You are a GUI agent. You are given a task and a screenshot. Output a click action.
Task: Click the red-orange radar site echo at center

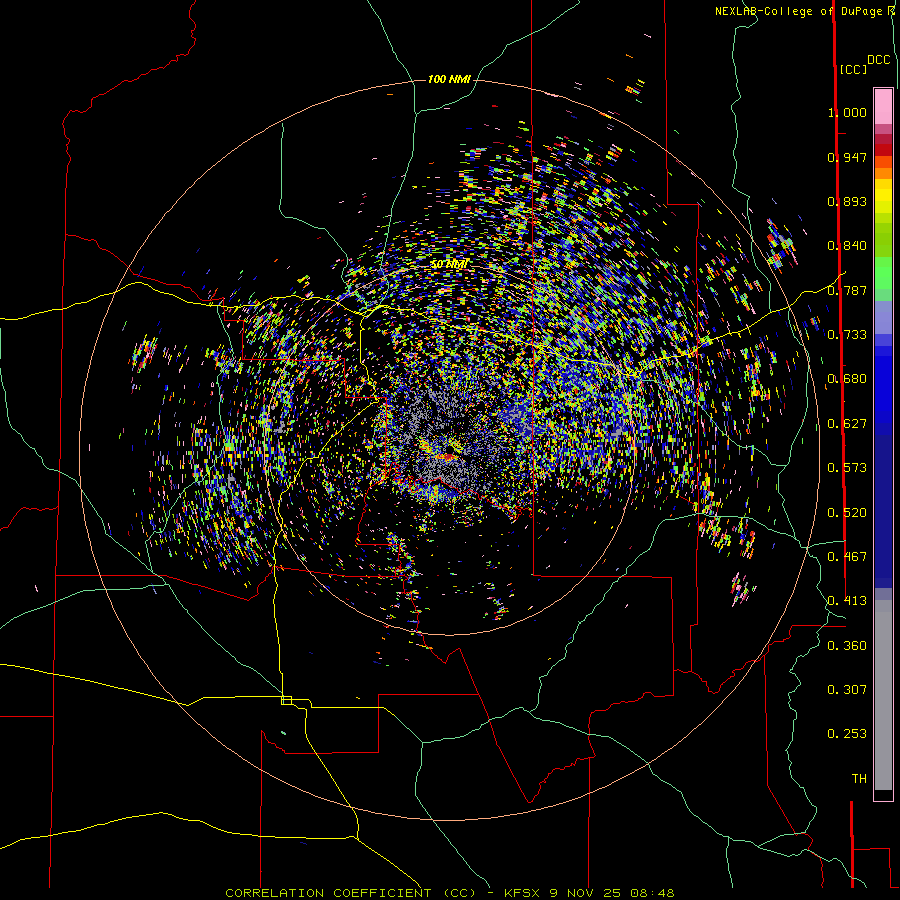pyautogui.click(x=447, y=456)
